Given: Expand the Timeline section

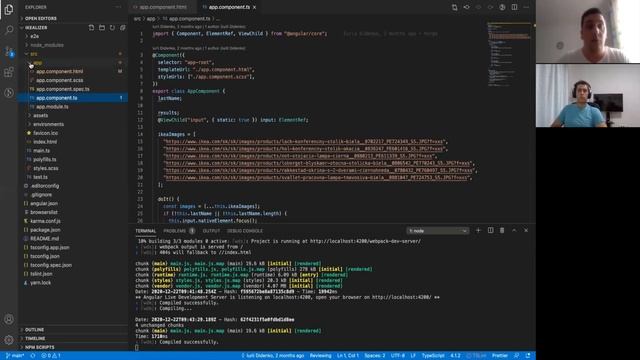Looking at the screenshot, I should point(73,338).
